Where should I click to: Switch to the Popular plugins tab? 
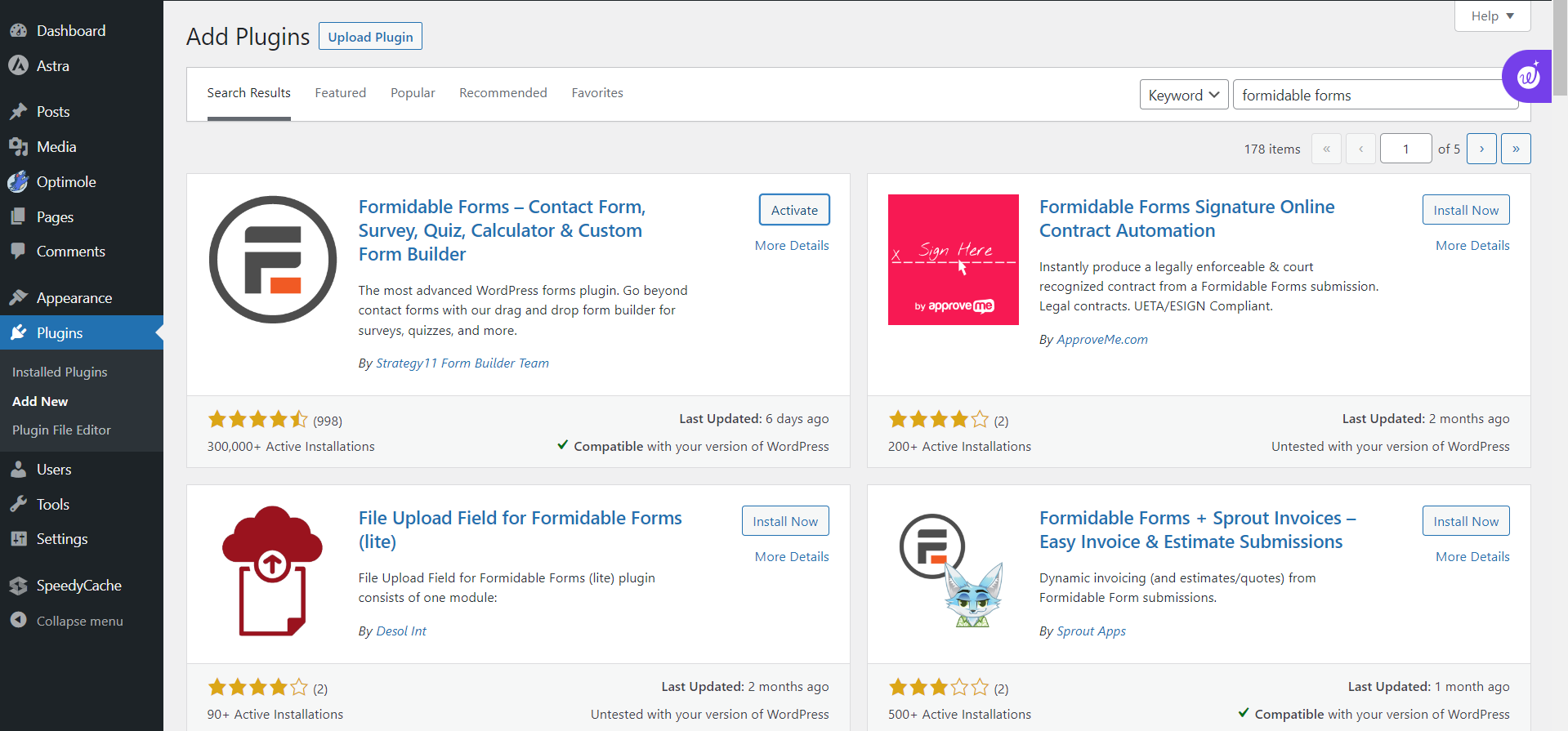point(413,93)
